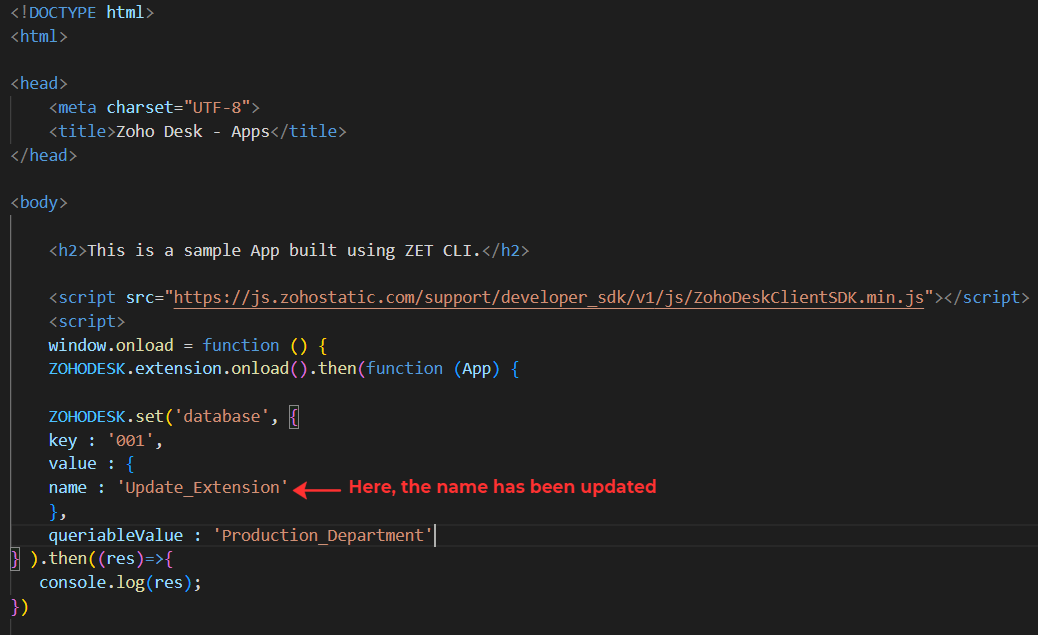Click the 'Production_Department' string value

[x=323, y=536]
